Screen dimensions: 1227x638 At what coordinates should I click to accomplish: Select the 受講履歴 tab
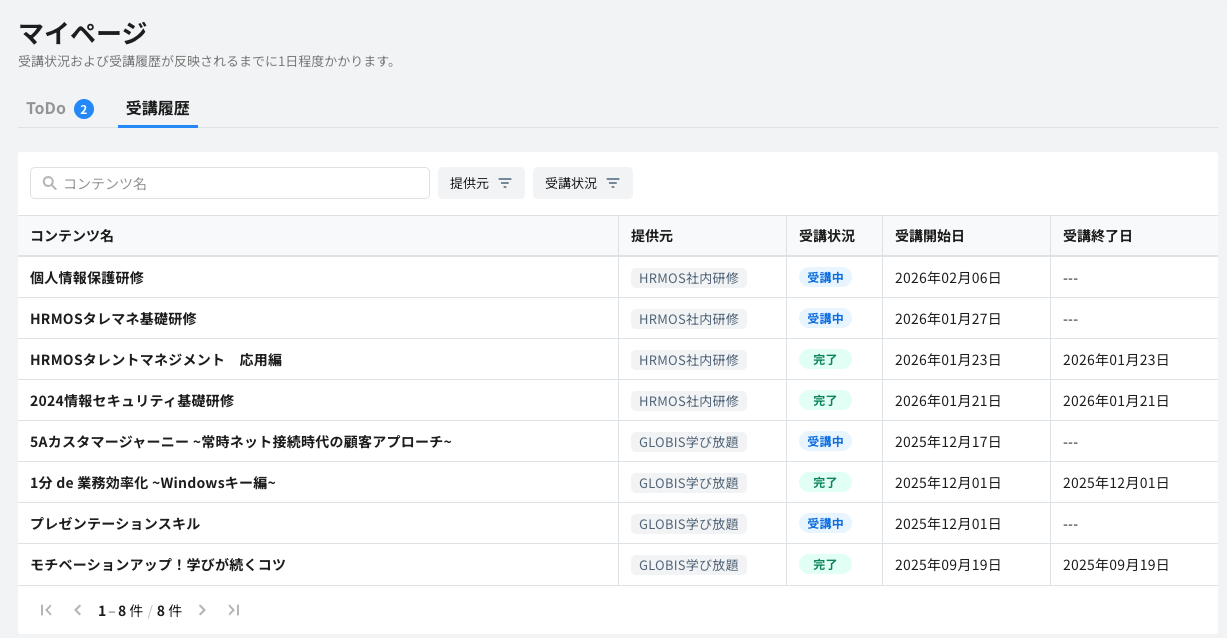(157, 108)
